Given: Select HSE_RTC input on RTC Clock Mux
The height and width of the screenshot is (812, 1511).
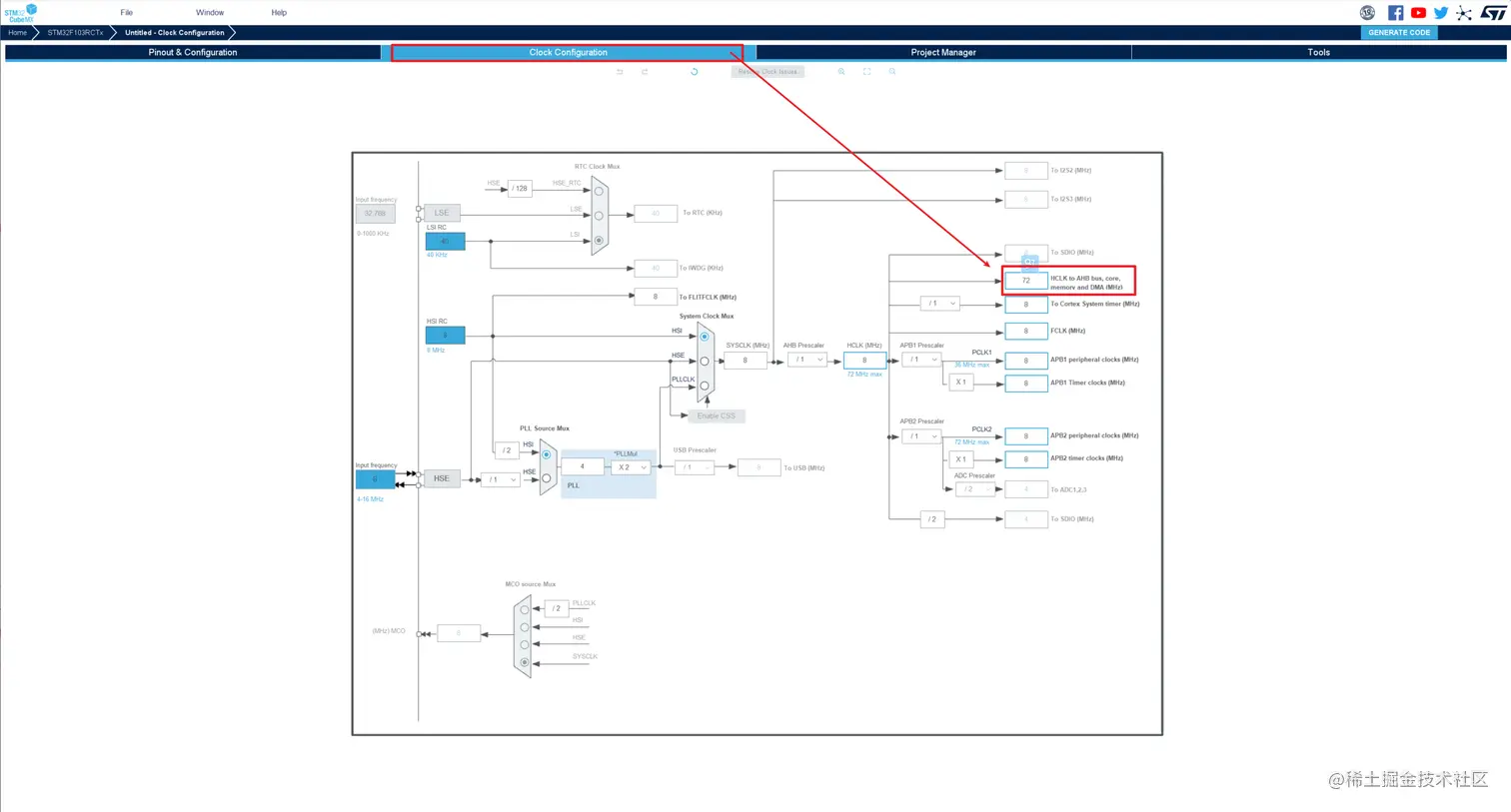Looking at the screenshot, I should coord(599,191).
